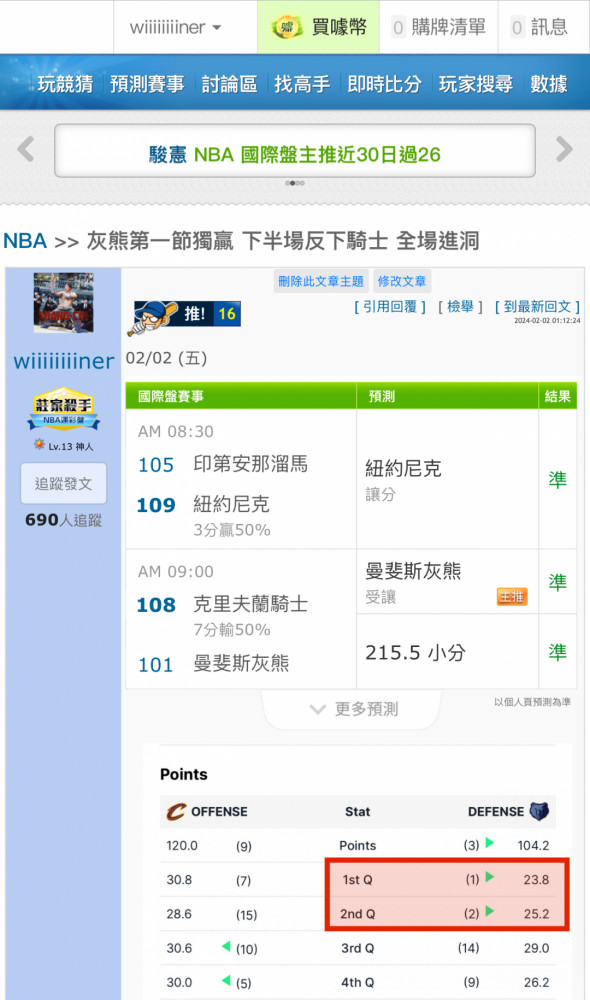The image size is (590, 1000).
Task: Toggle 追蹤發文 follow button
Action: (63, 483)
